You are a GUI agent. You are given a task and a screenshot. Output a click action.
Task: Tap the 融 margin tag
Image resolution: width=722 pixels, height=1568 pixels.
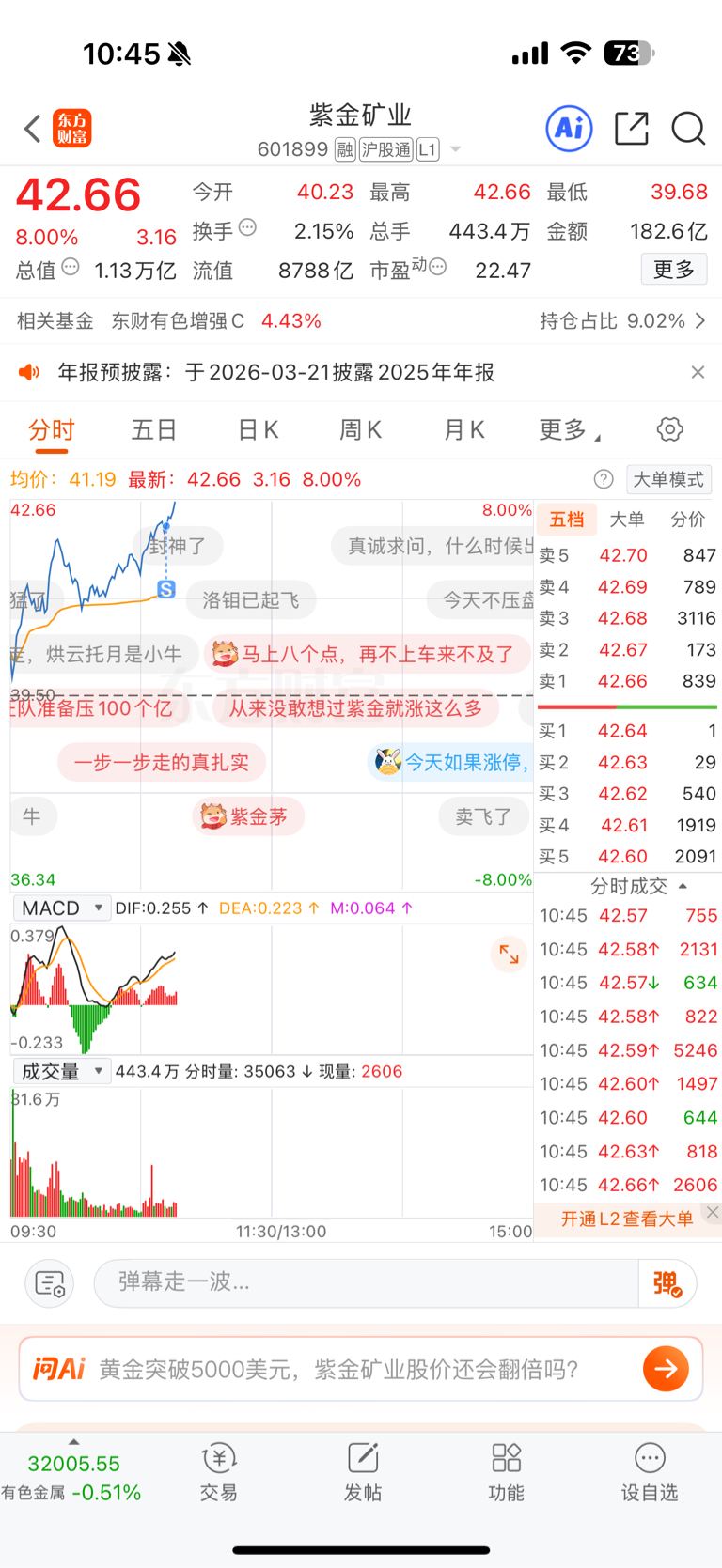pos(345,149)
